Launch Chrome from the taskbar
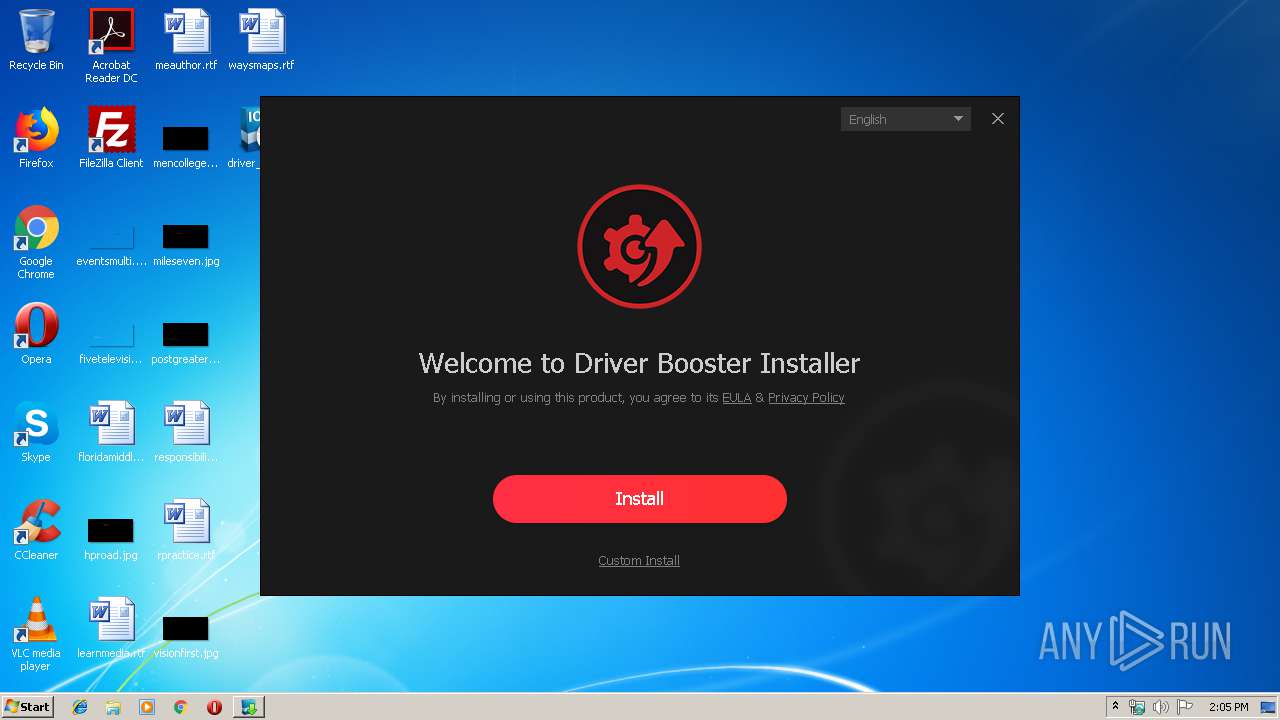This screenshot has width=1280, height=720. (180, 707)
